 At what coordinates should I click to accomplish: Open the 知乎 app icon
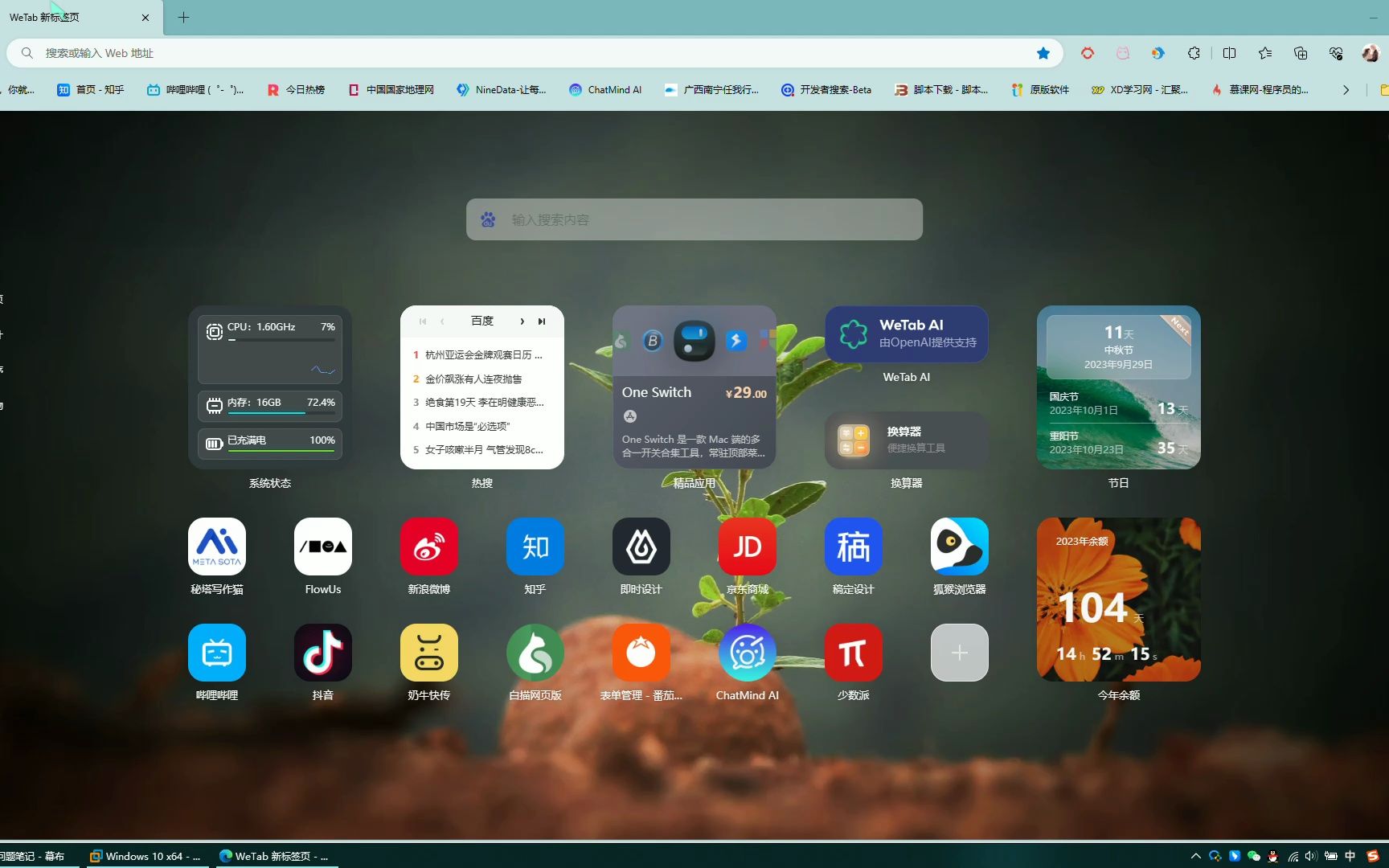point(535,547)
